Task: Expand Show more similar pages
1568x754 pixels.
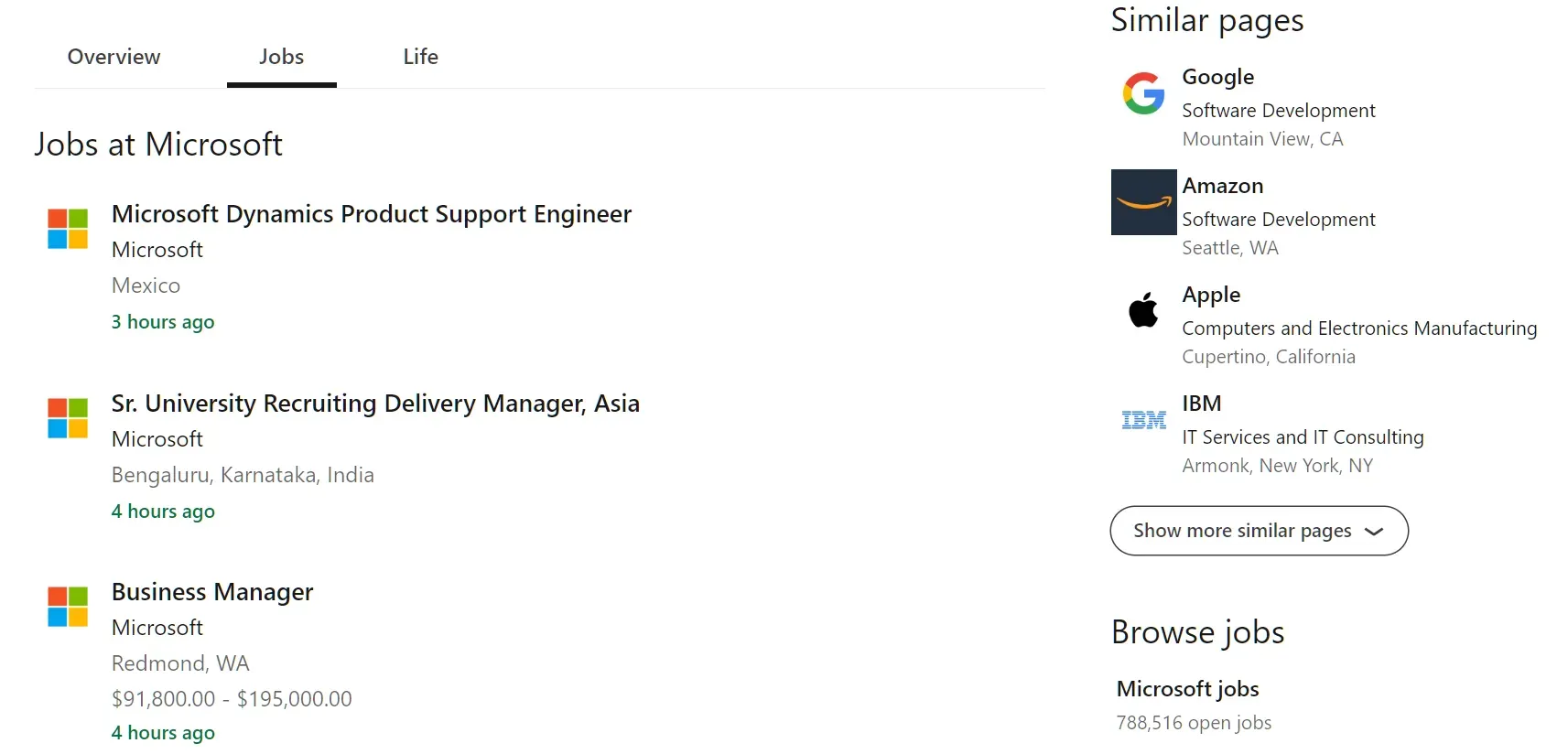Action: pyautogui.click(x=1258, y=531)
